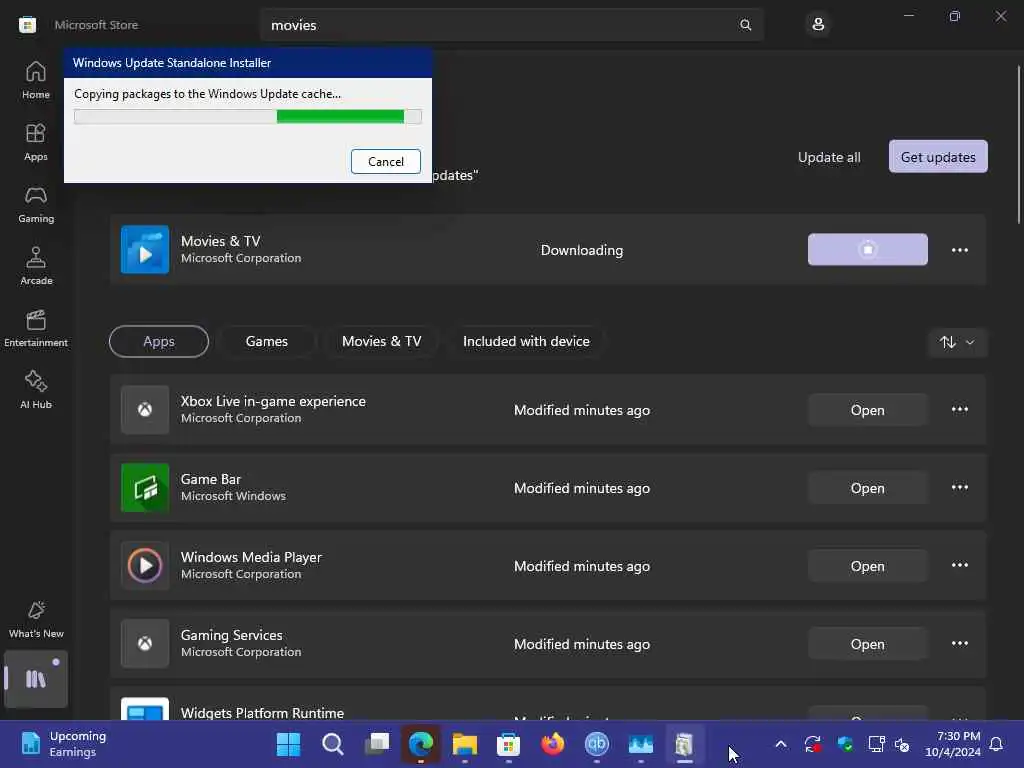The image size is (1024, 768).
Task: Select the Apps filter tab
Action: 159,342
